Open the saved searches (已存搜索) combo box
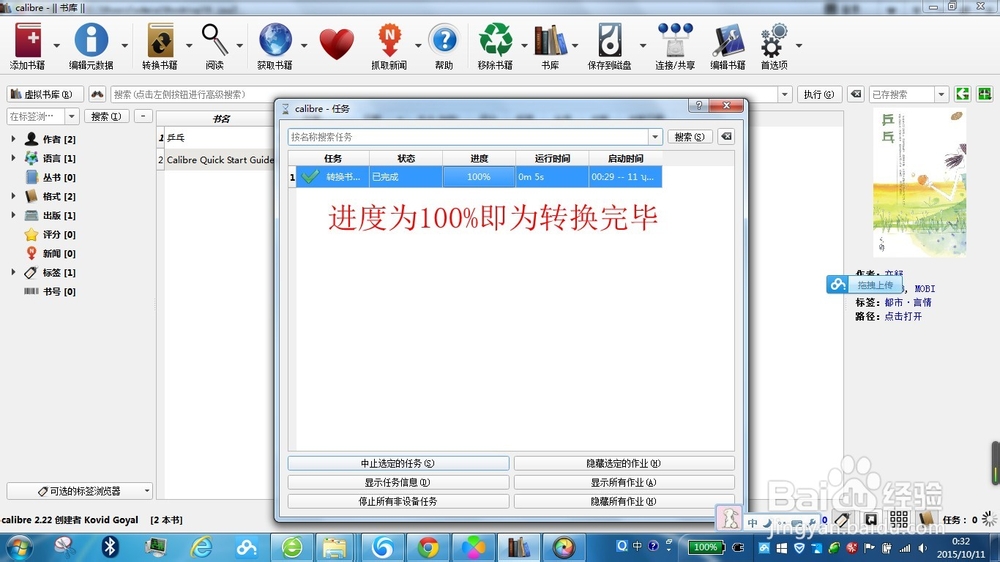Image resolution: width=1000 pixels, height=562 pixels. click(x=908, y=94)
